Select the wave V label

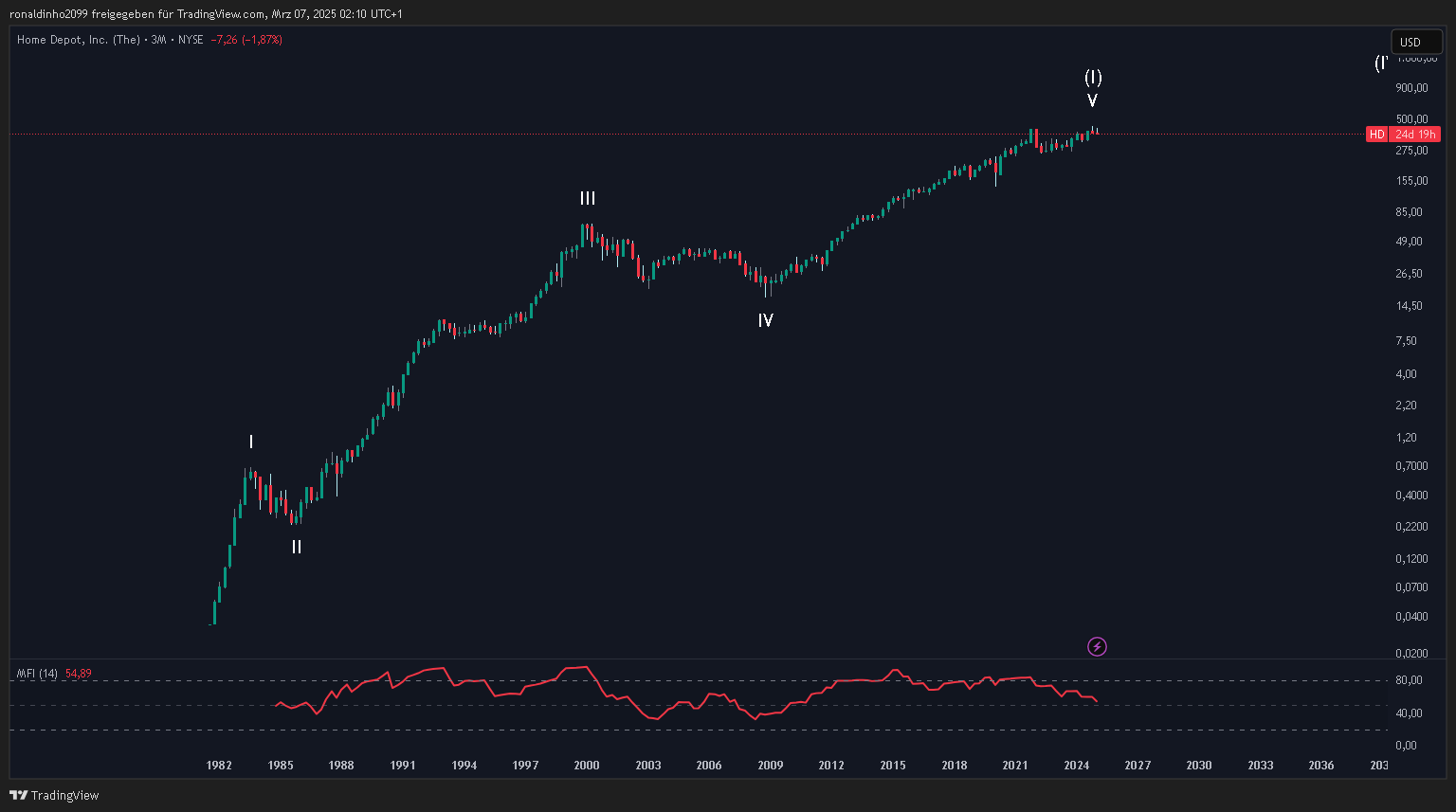click(x=1092, y=100)
